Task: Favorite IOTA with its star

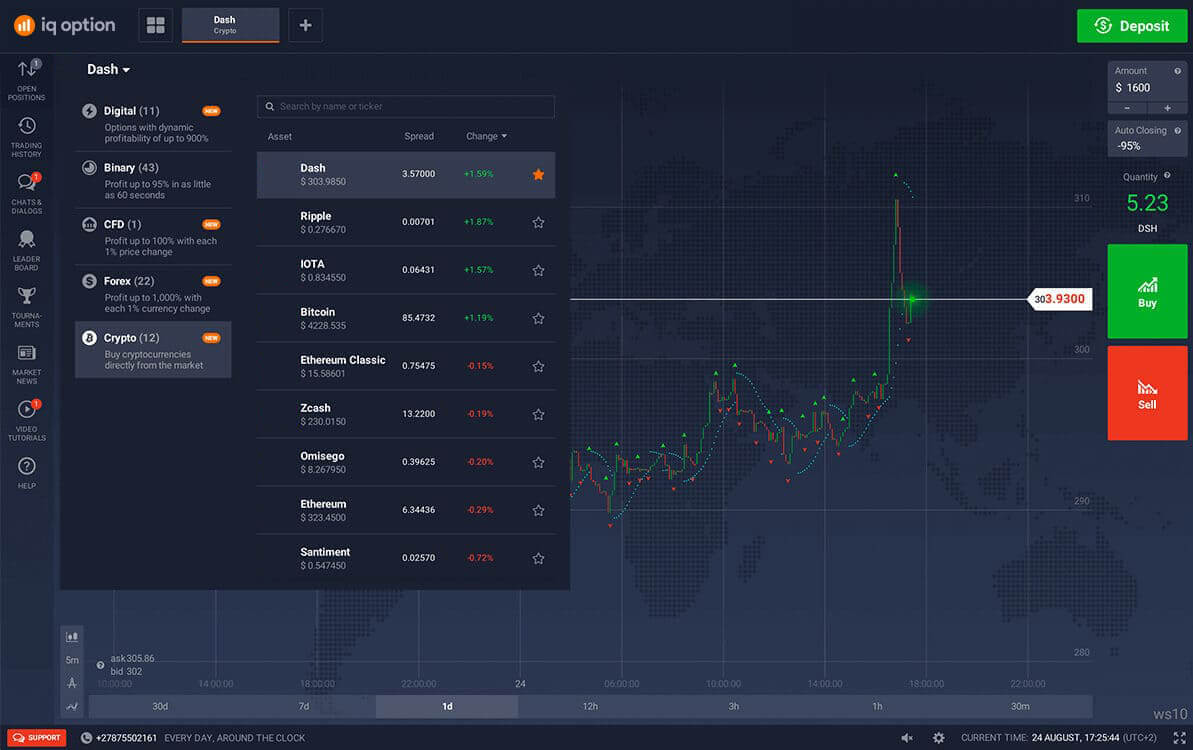Action: [x=539, y=271]
